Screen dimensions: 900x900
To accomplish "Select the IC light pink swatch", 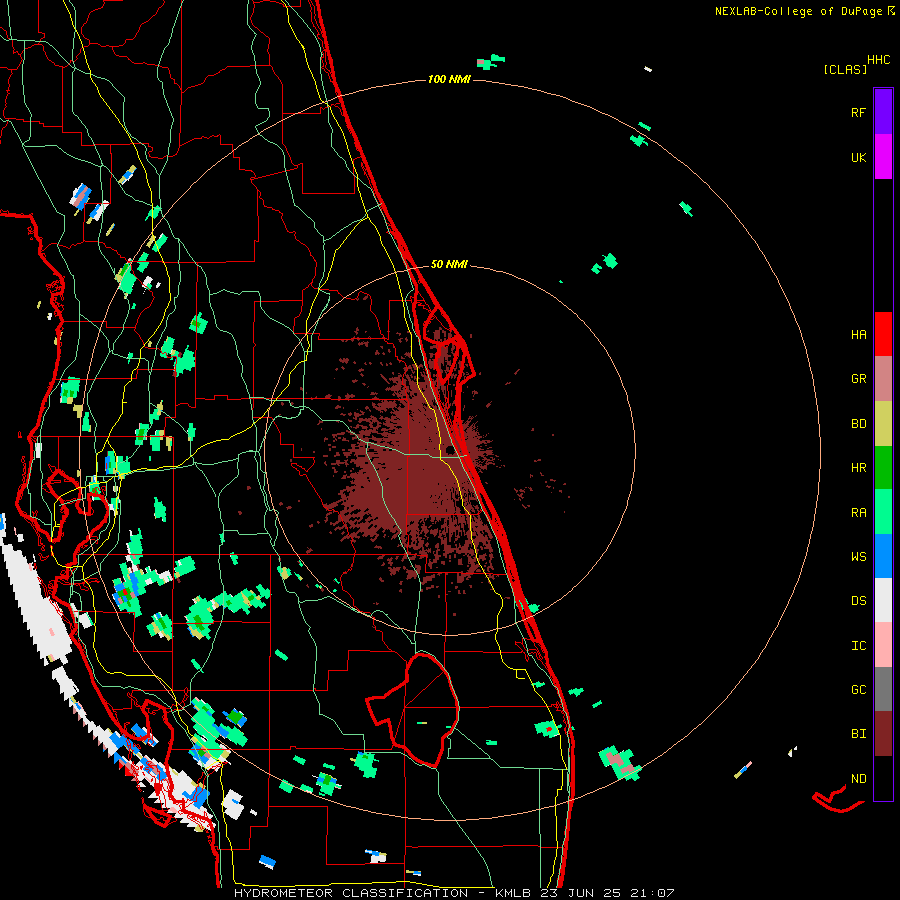I will click(883, 645).
